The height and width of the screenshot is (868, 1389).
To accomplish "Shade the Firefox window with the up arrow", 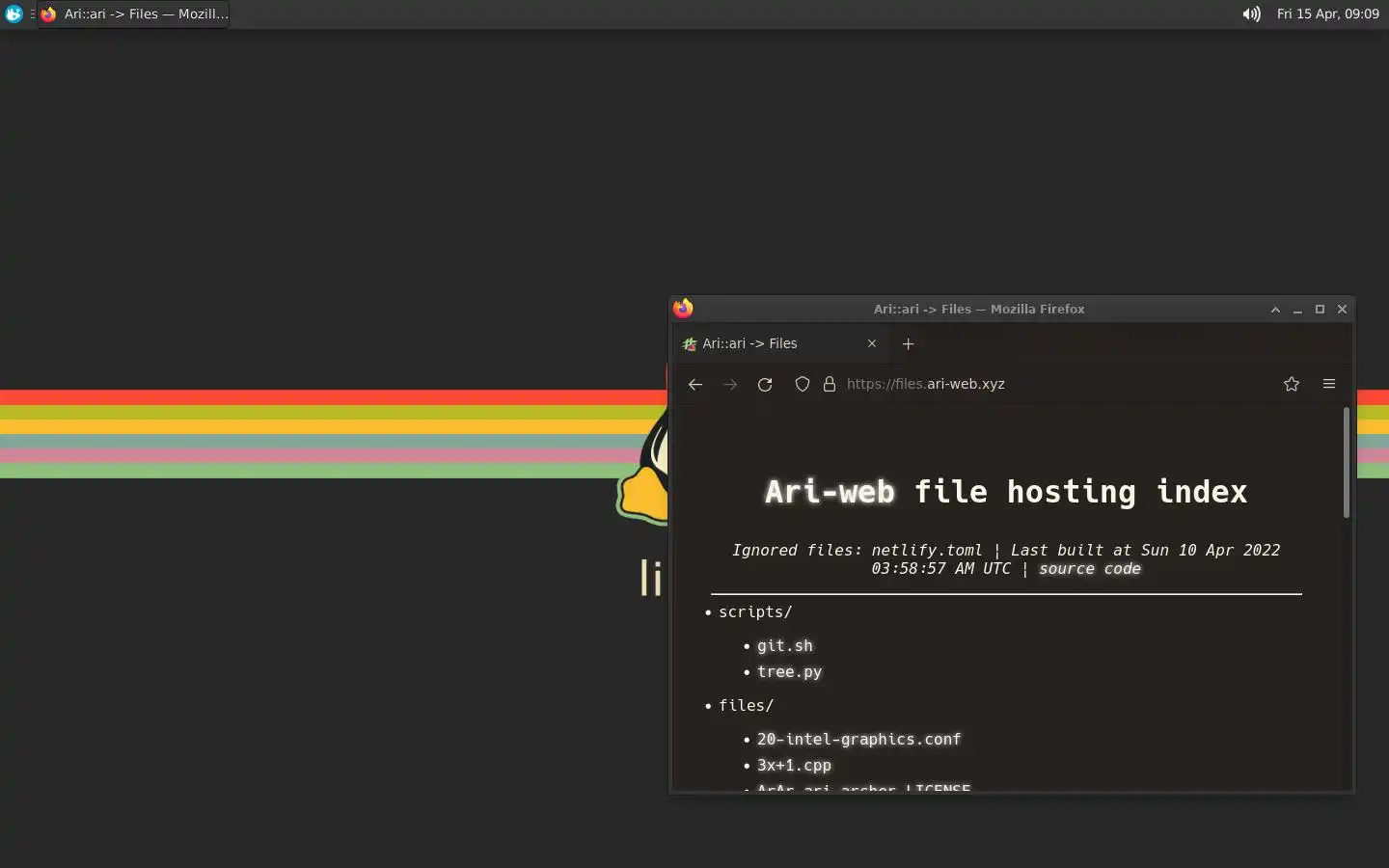I will 1275,310.
